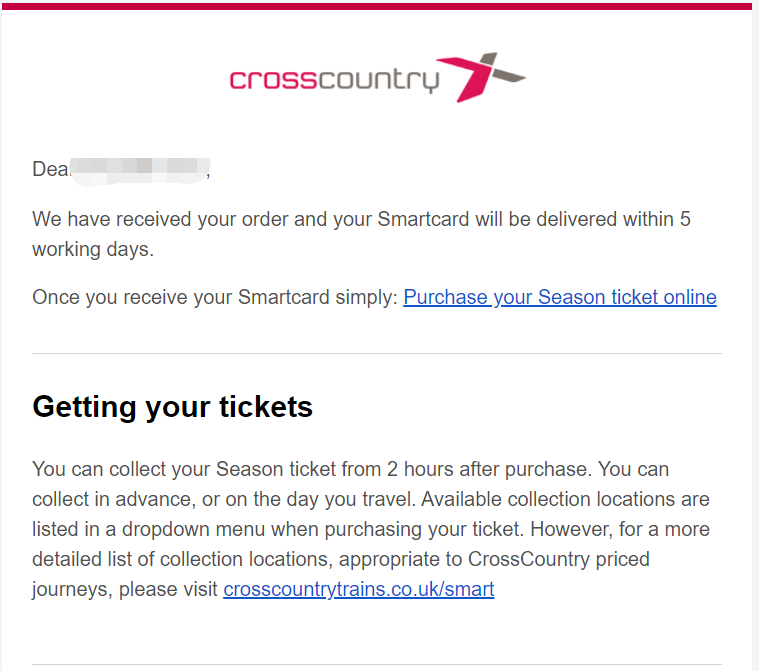Click the divider line above Getting your tickets
Image resolution: width=759 pixels, height=671 pixels.
click(x=377, y=353)
